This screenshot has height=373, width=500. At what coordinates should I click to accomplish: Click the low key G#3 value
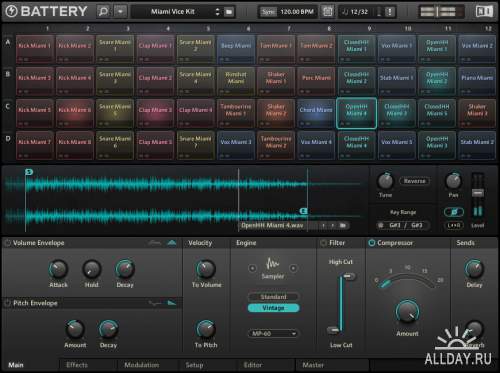click(395, 225)
